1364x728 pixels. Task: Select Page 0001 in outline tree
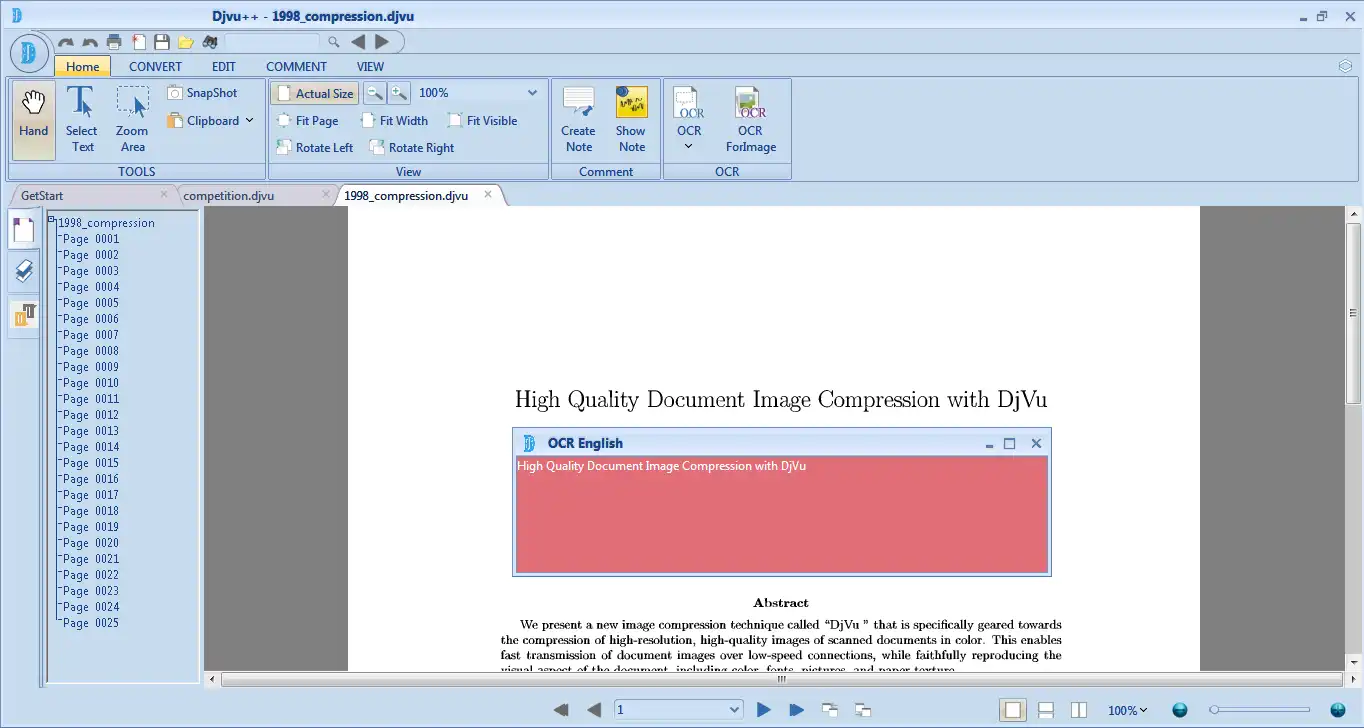(90, 239)
